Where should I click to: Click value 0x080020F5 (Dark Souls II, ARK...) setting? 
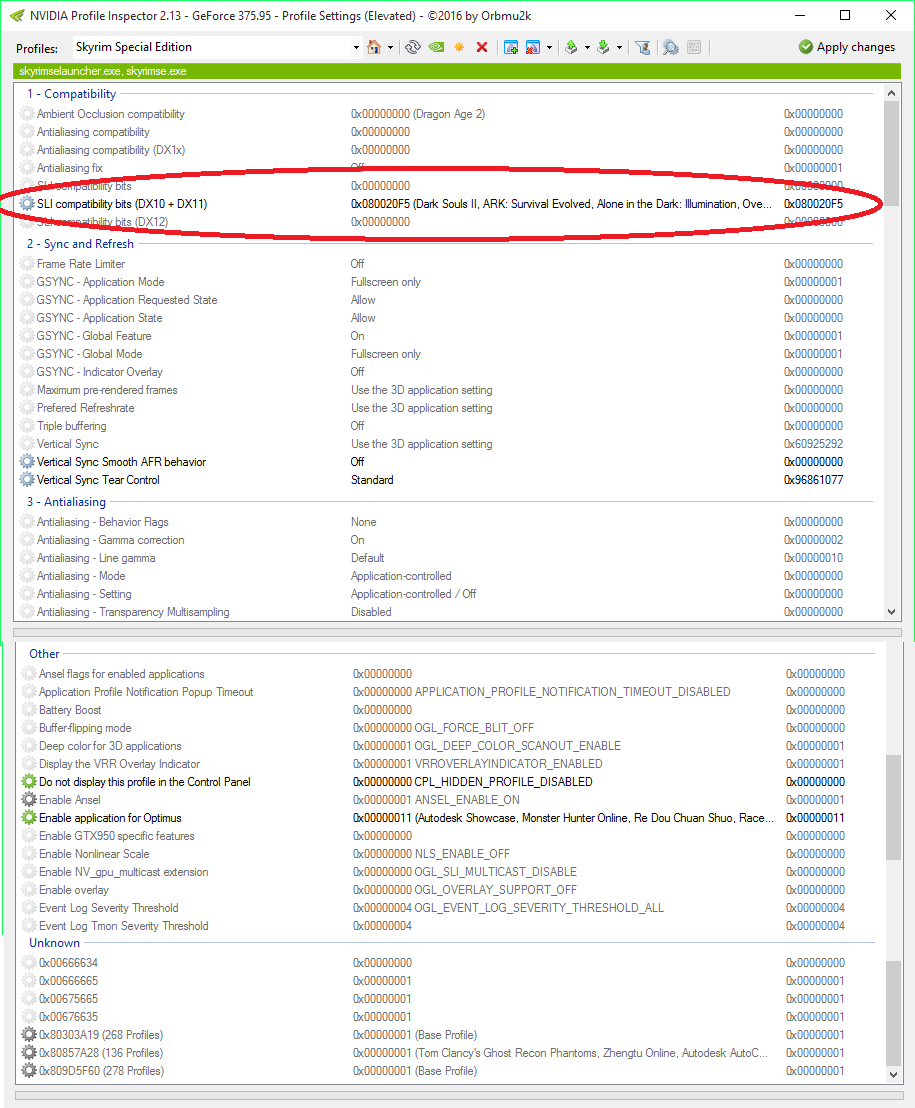(x=562, y=204)
